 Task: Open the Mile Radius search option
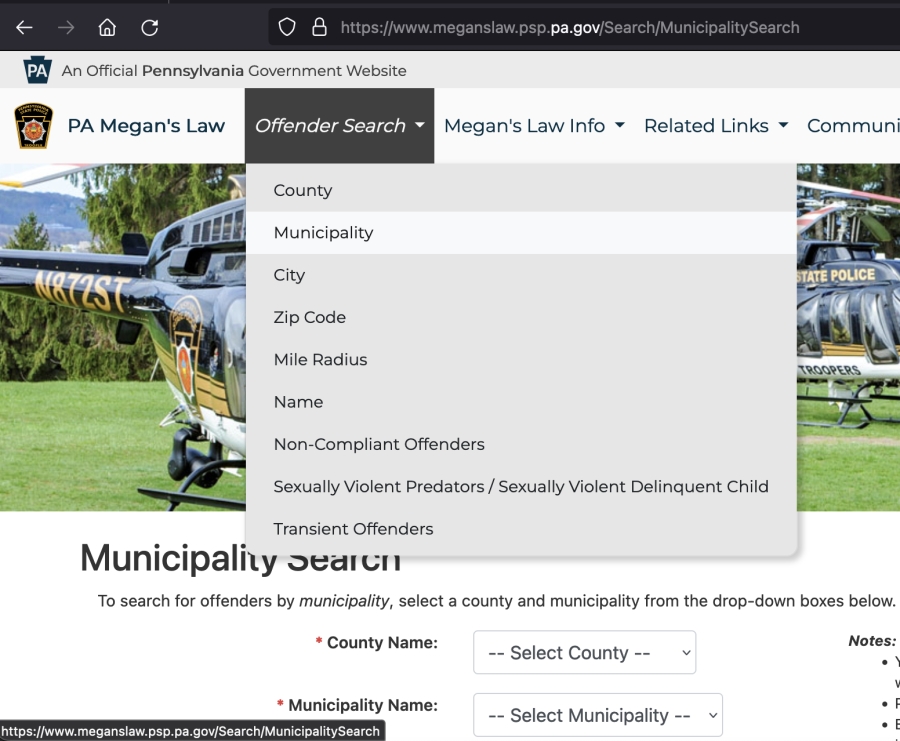(521, 359)
